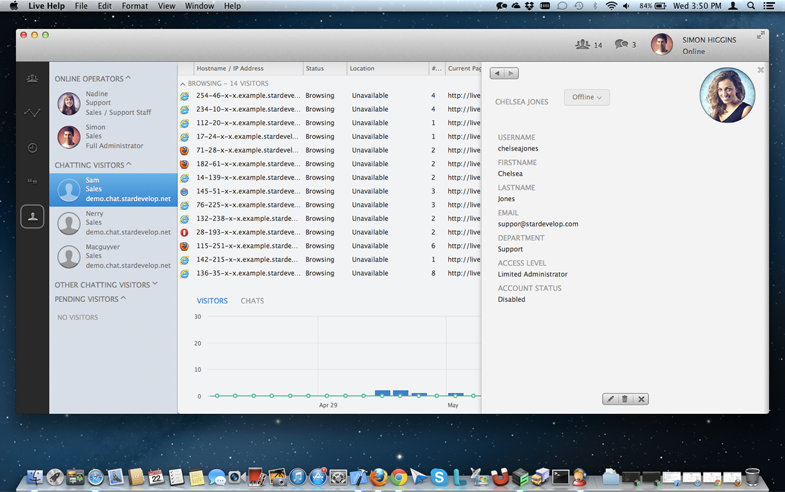
Task: Go to next account with right arrow
Action: (511, 73)
